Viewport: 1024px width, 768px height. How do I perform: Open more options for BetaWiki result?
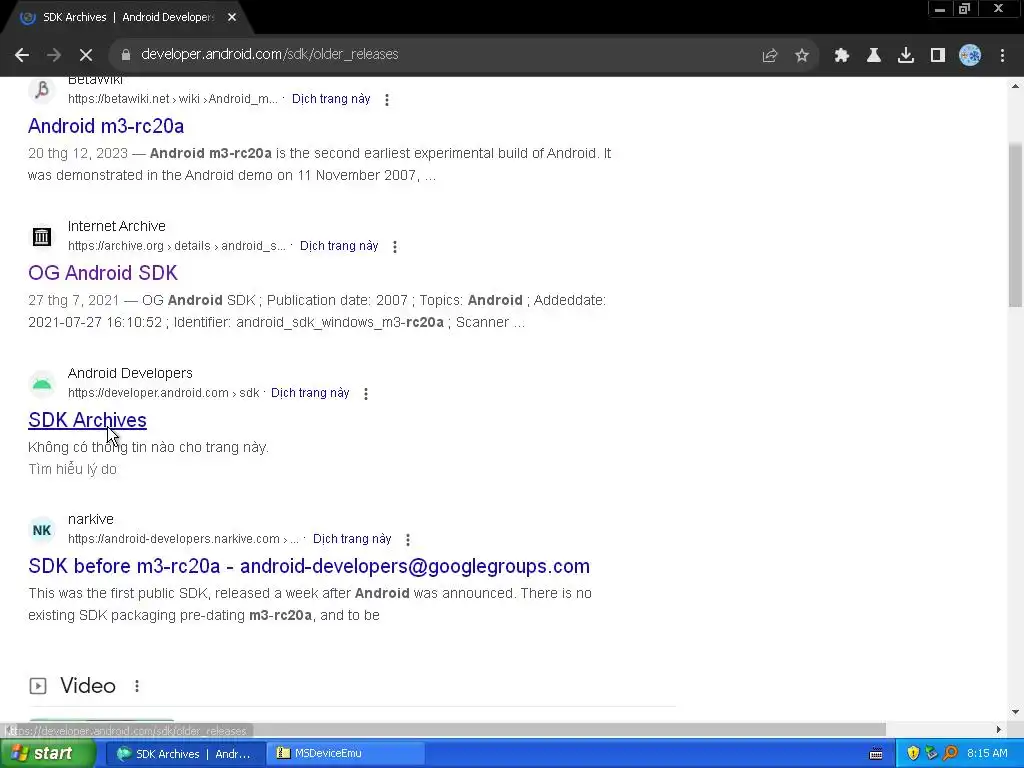point(387,100)
